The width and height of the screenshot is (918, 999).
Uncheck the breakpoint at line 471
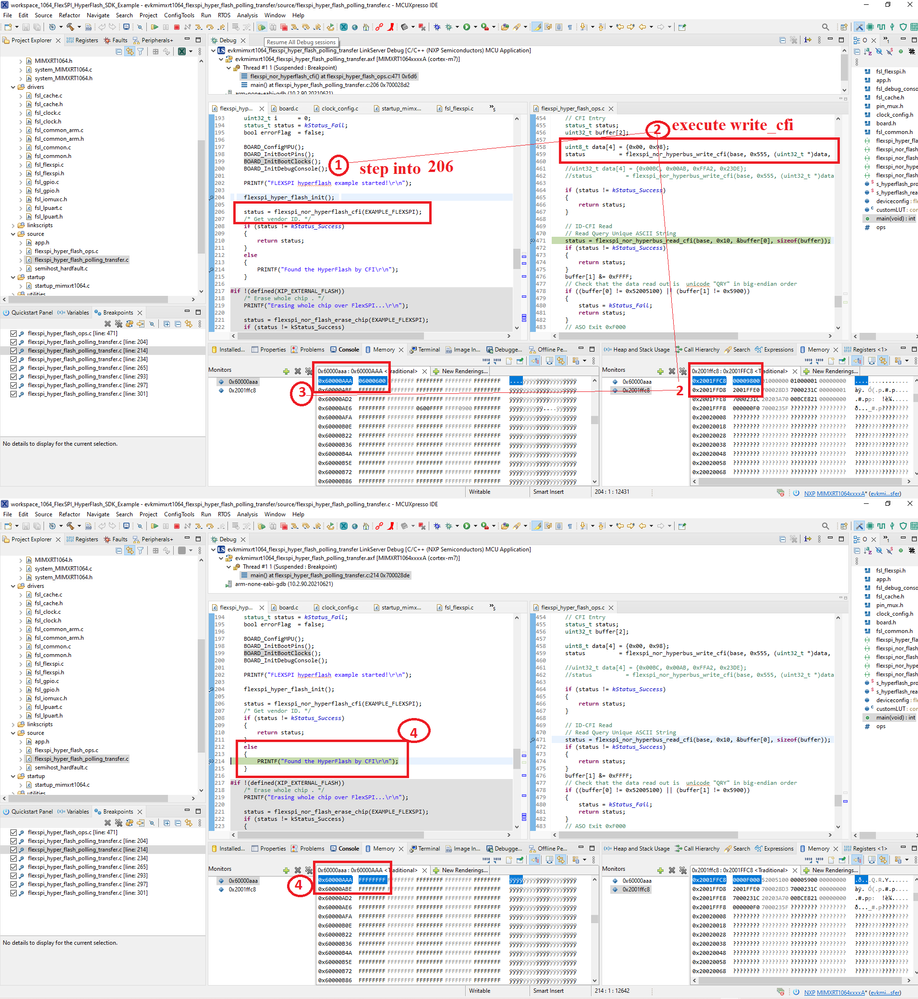pos(13,334)
